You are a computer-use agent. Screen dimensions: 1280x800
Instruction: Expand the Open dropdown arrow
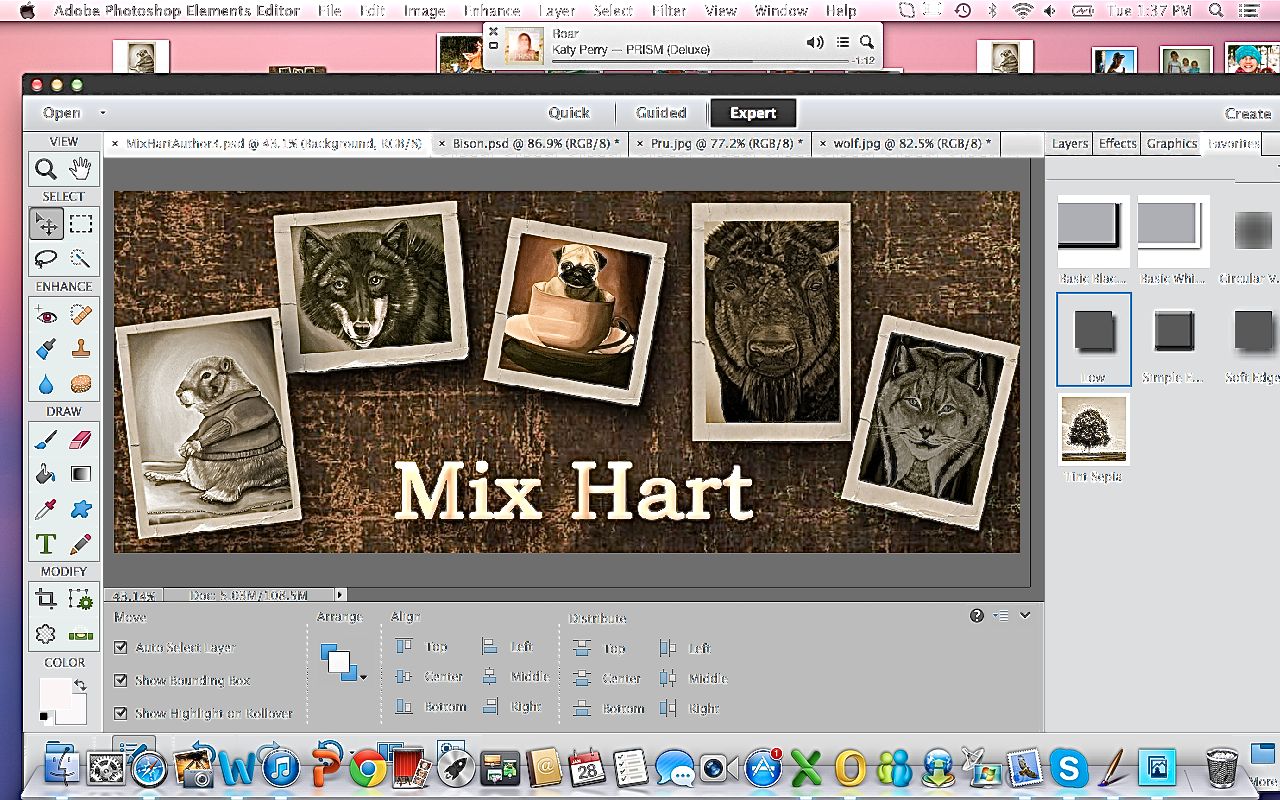102,113
